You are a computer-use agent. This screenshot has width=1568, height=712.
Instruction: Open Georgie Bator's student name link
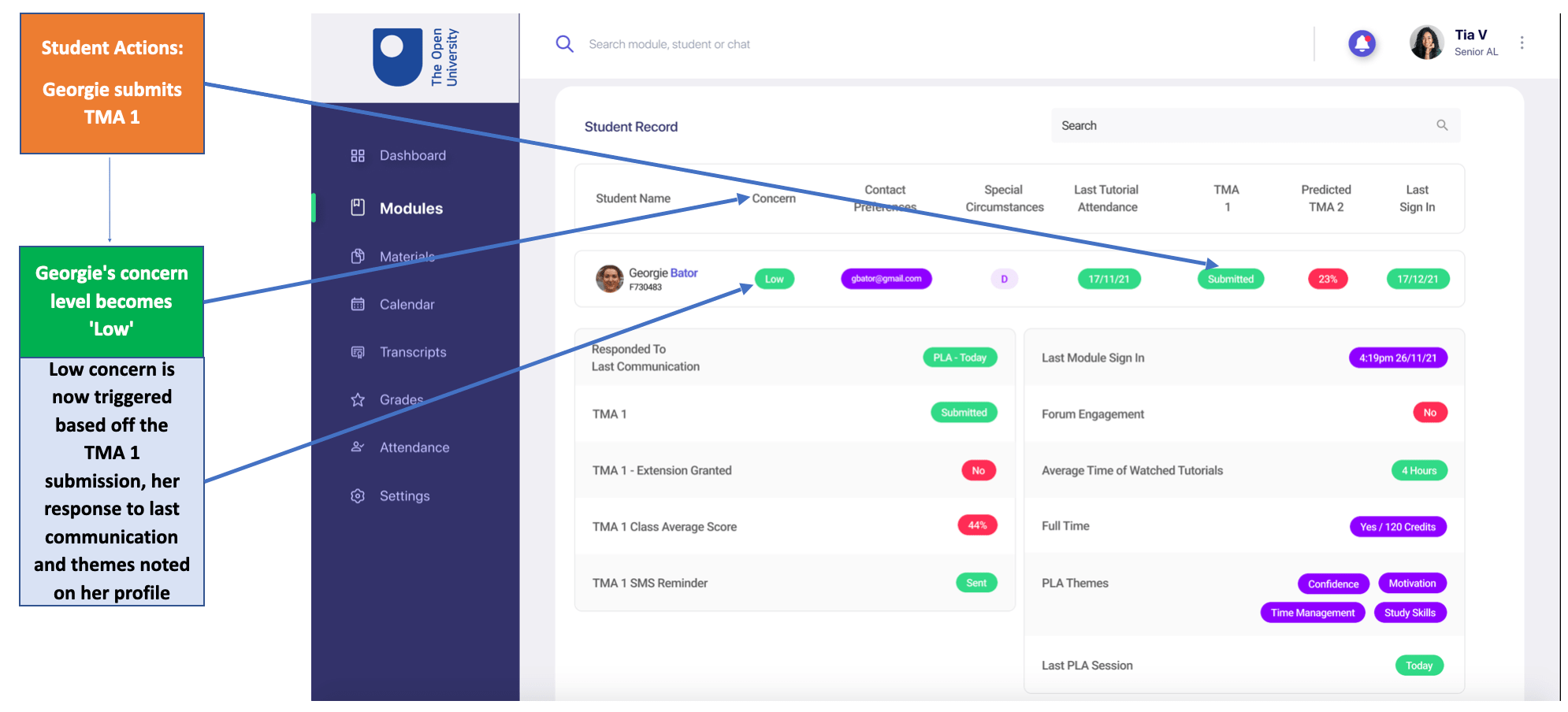point(663,273)
